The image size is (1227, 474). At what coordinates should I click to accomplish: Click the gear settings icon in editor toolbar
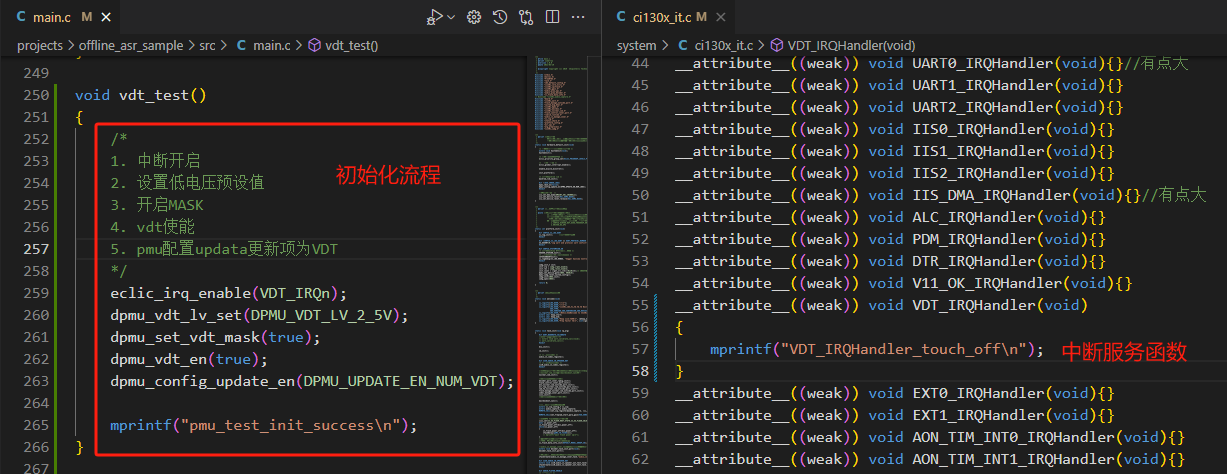click(474, 17)
